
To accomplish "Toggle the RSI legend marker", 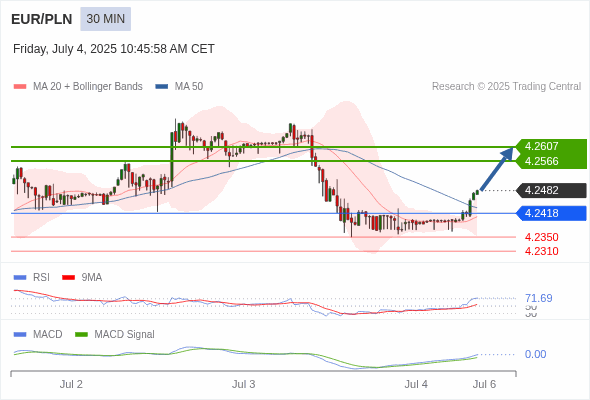I will [20, 278].
